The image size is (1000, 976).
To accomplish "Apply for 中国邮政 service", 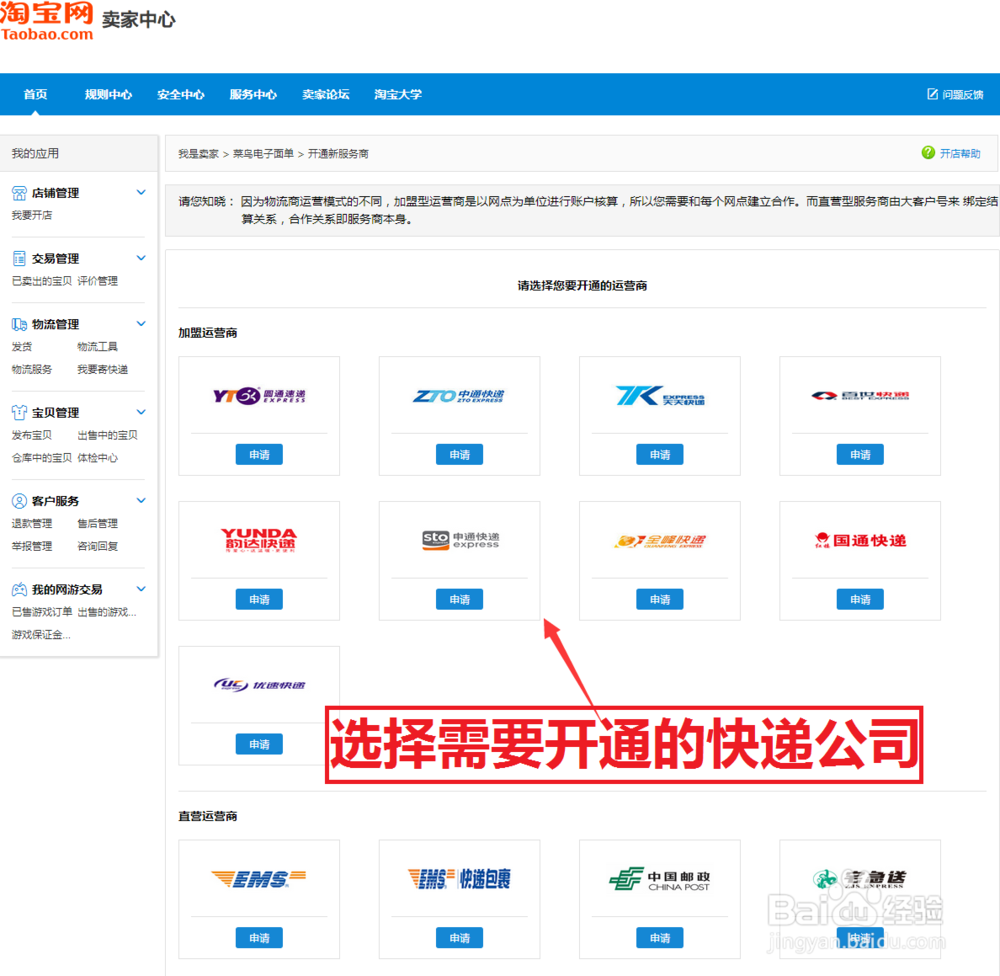I will click(659, 938).
